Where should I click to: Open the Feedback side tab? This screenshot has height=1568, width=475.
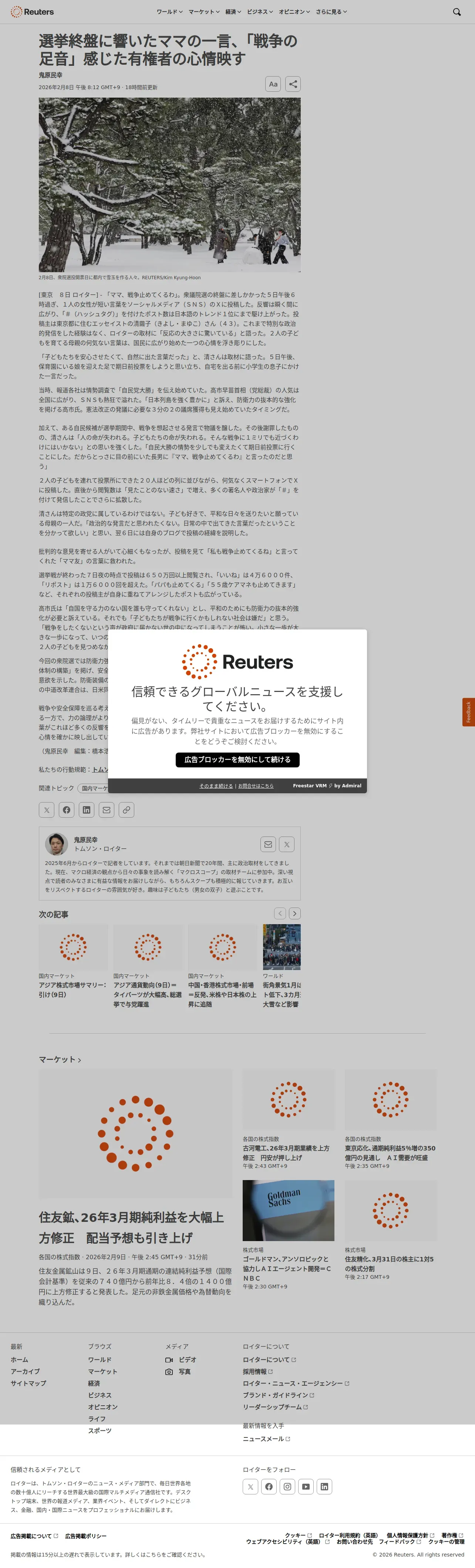(468, 712)
